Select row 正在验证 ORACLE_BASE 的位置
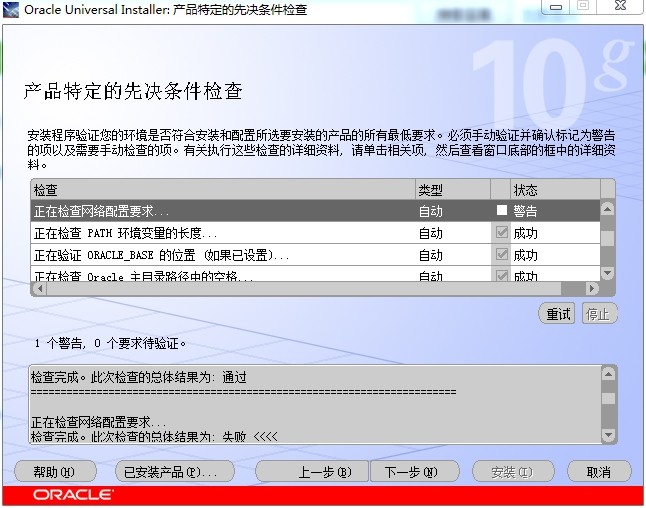 pyautogui.click(x=315, y=255)
